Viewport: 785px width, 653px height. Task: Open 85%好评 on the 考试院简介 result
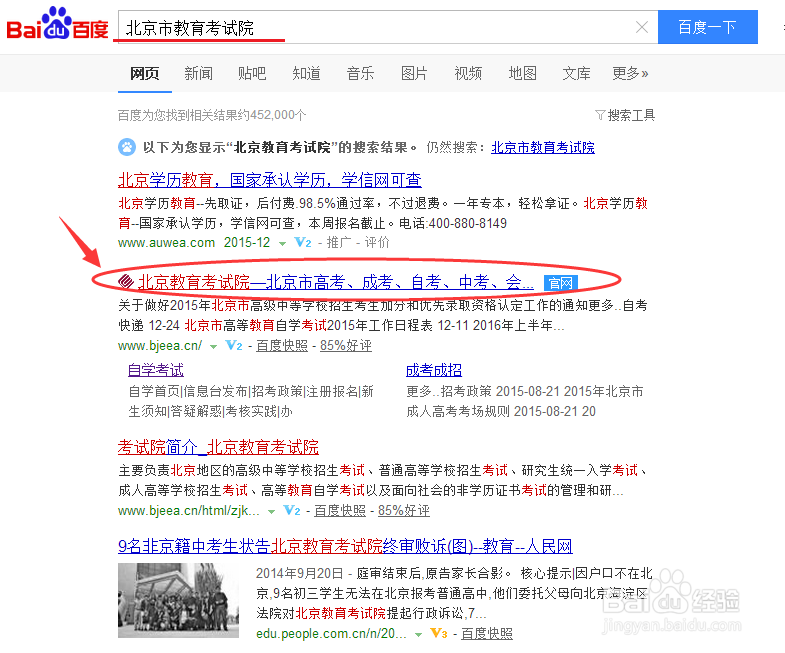pos(404,511)
